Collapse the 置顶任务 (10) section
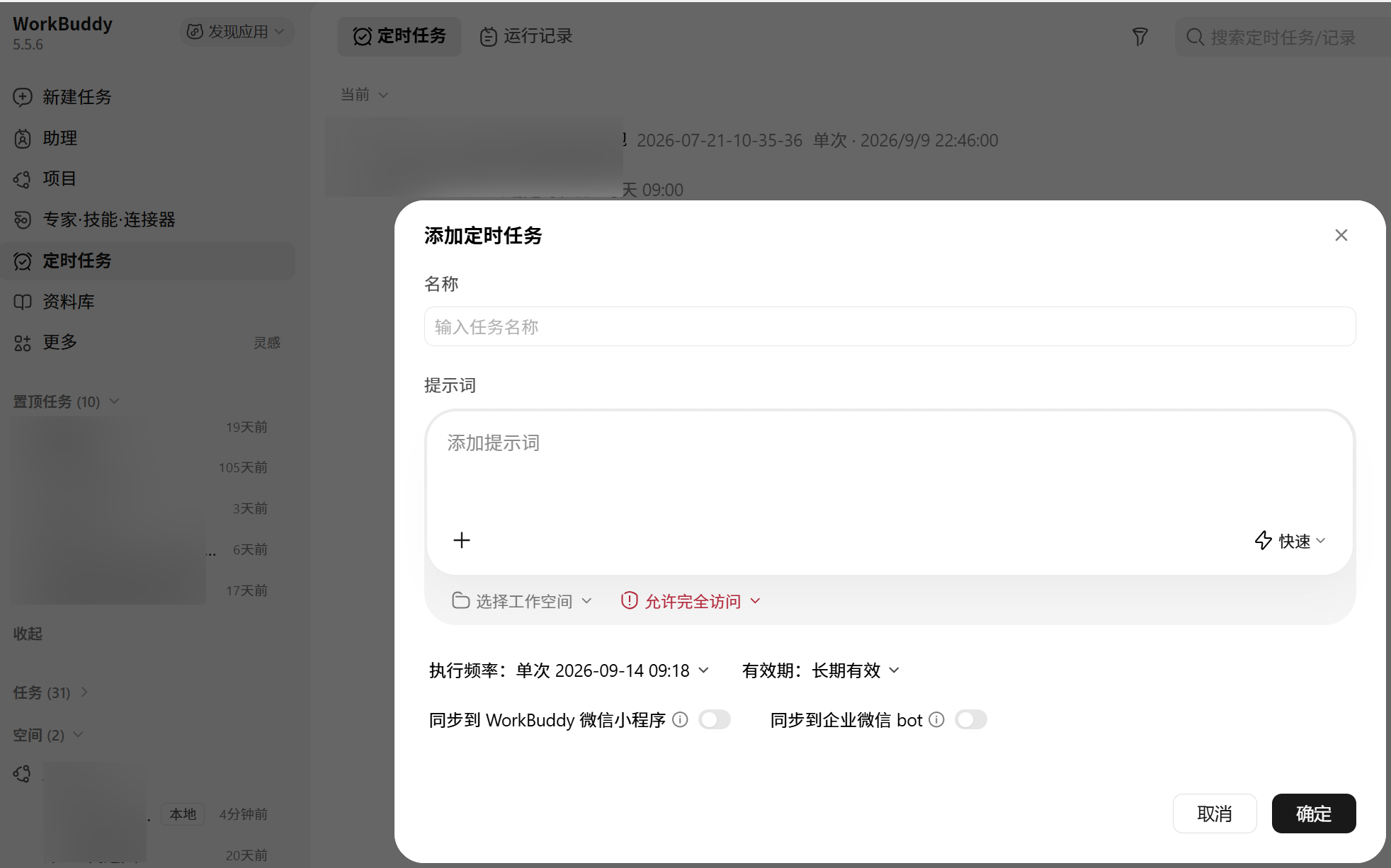The width and height of the screenshot is (1391, 868). pyautogui.click(x=67, y=401)
